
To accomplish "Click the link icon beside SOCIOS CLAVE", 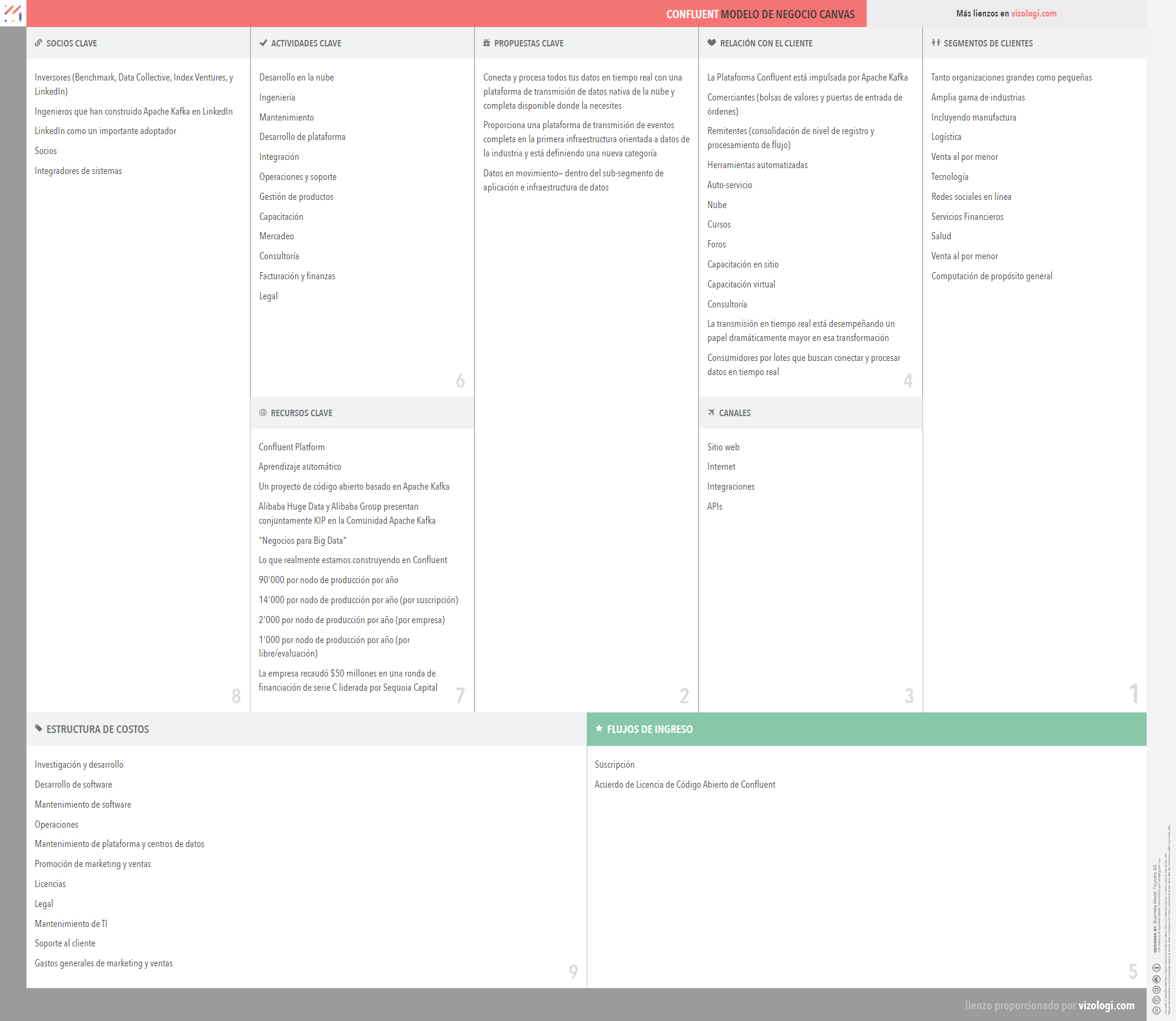I will click(38, 43).
